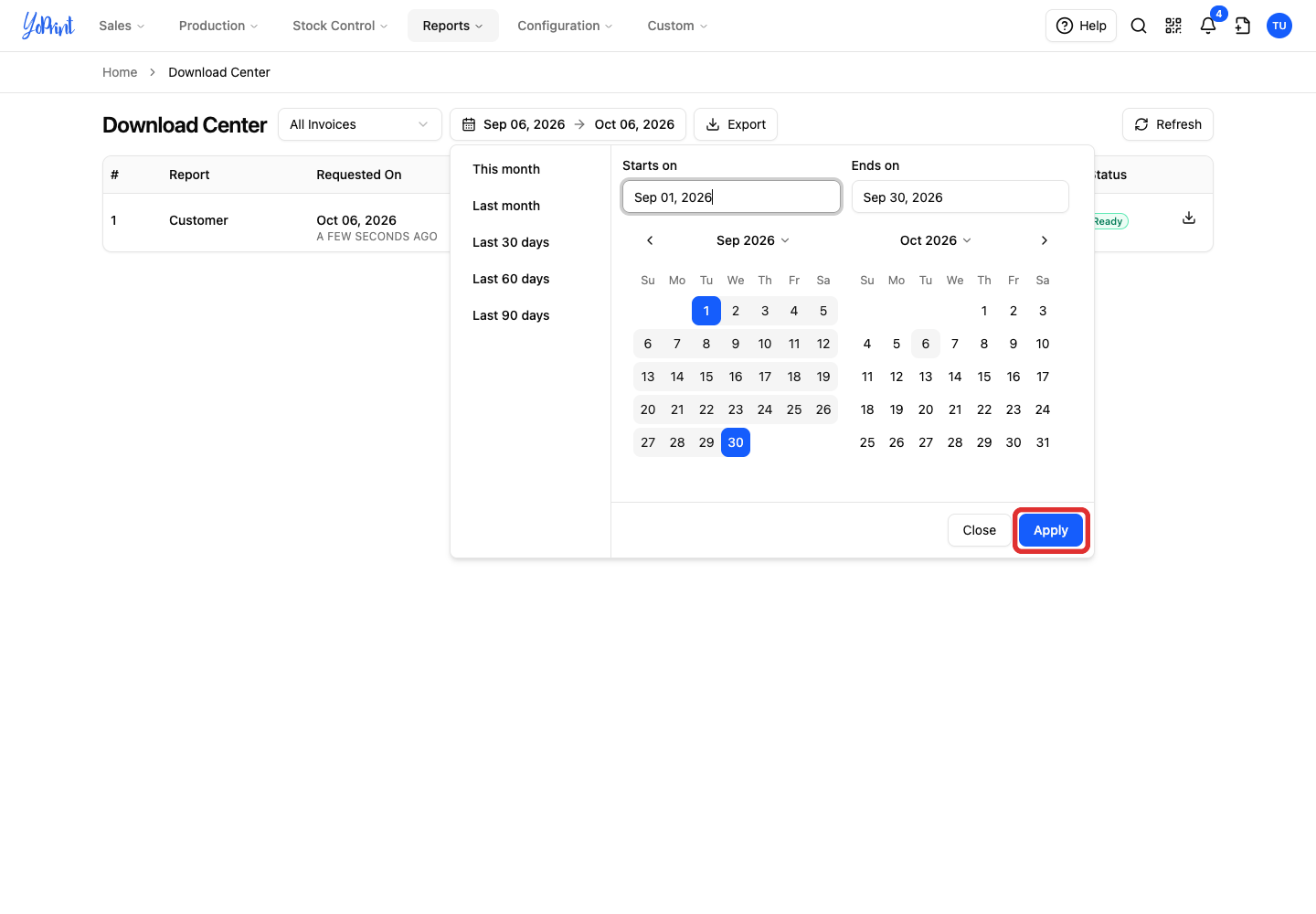Open the TU user avatar menu
The height and width of the screenshot is (914, 1316).
tap(1279, 26)
